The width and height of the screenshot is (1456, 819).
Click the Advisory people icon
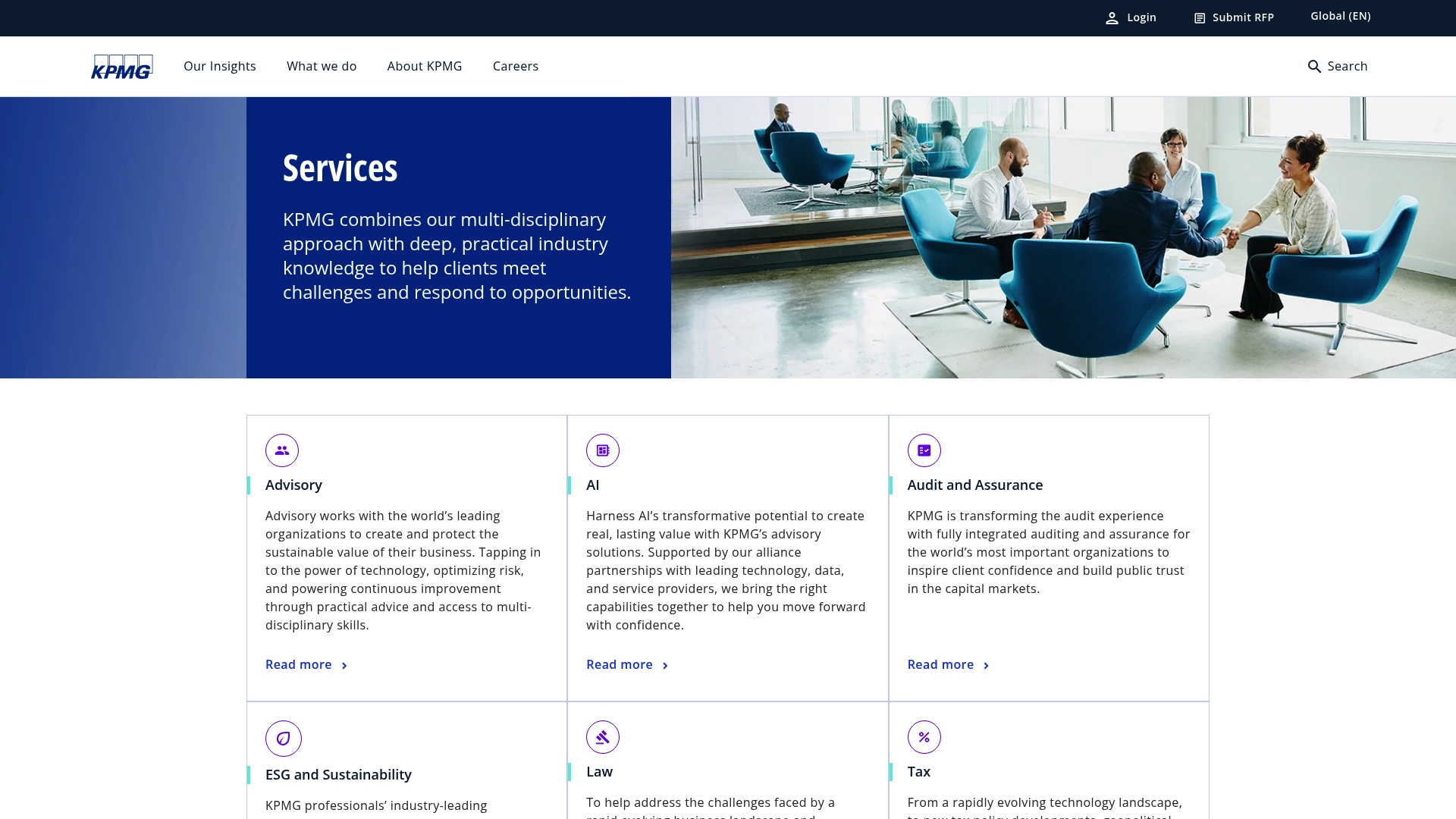pyautogui.click(x=282, y=450)
